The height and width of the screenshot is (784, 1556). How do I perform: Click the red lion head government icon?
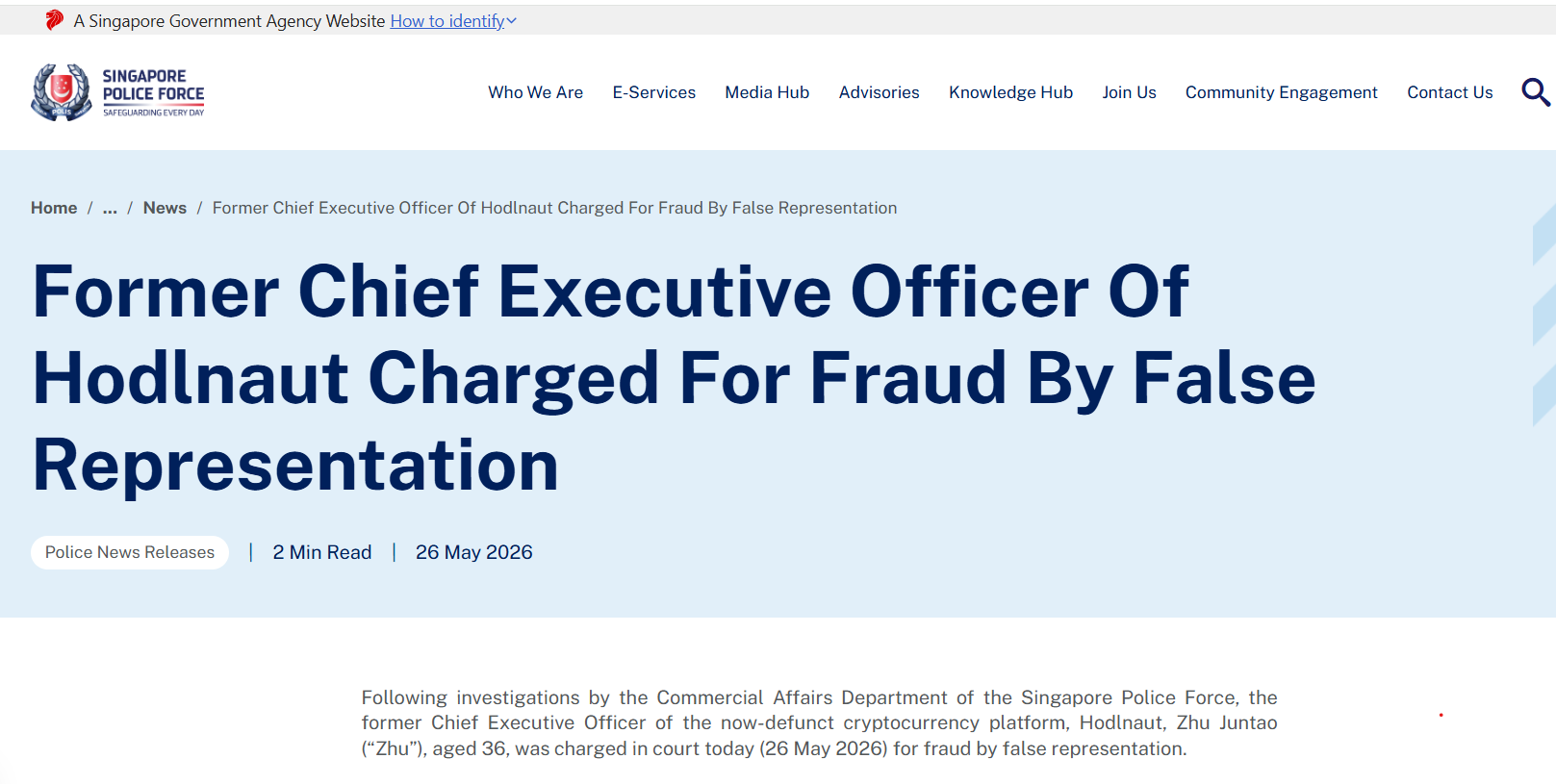(x=55, y=20)
